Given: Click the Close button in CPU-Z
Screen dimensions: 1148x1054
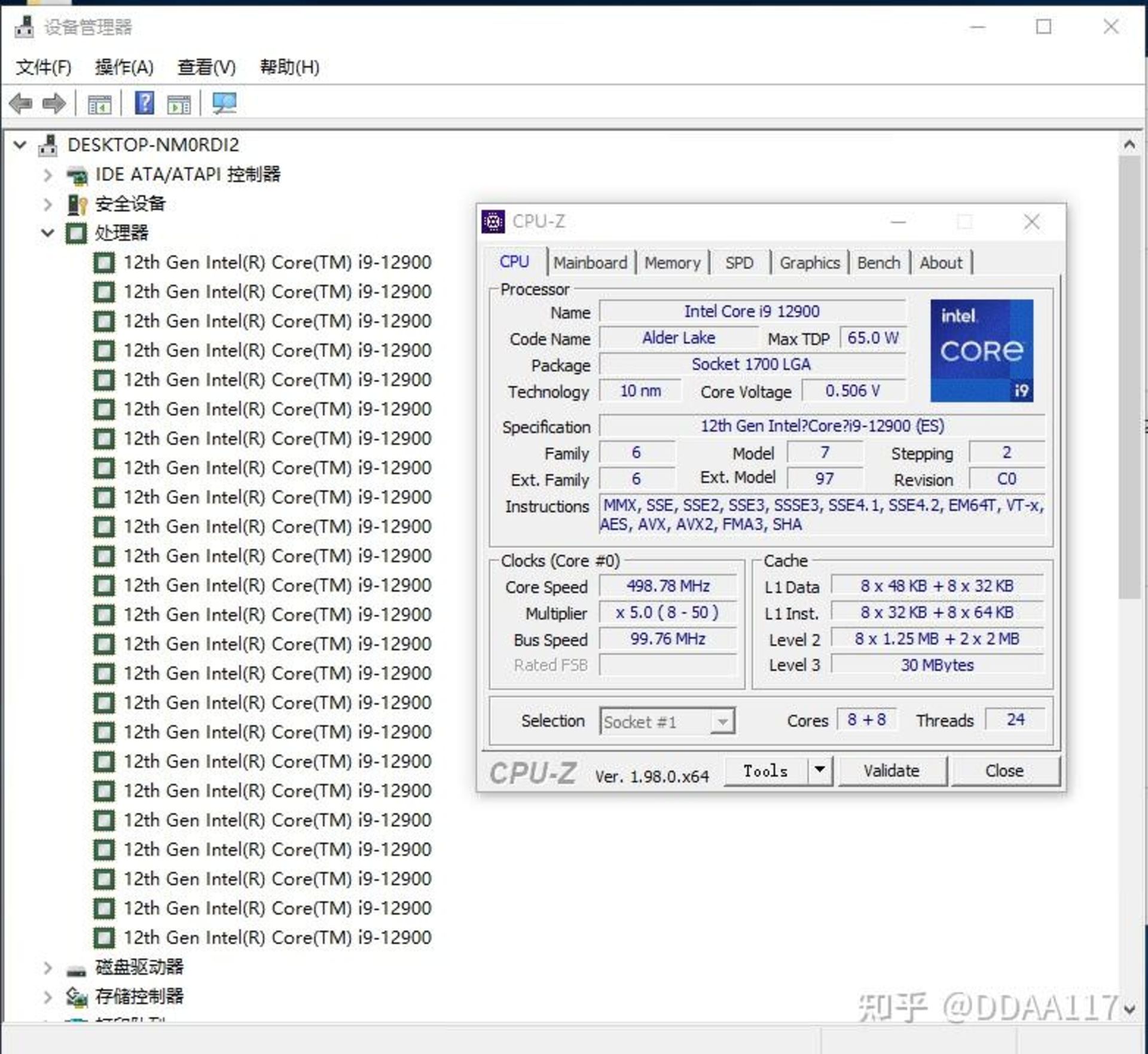Looking at the screenshot, I should 1004,771.
